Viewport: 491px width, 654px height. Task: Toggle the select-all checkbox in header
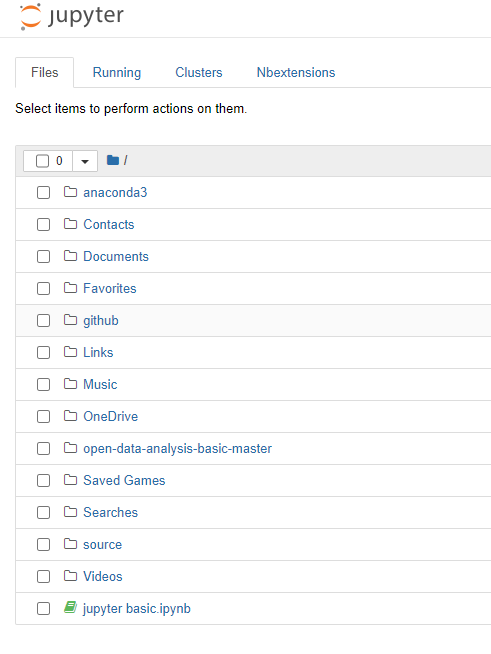42,161
